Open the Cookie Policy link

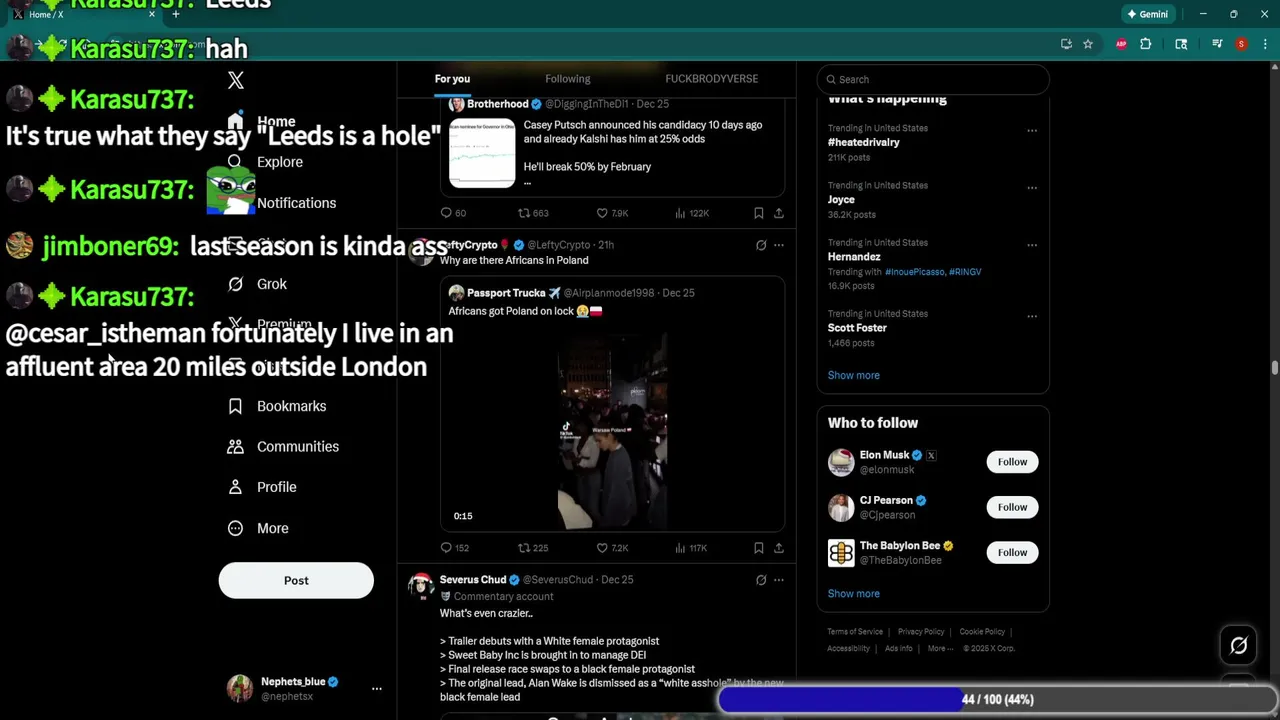(x=982, y=632)
